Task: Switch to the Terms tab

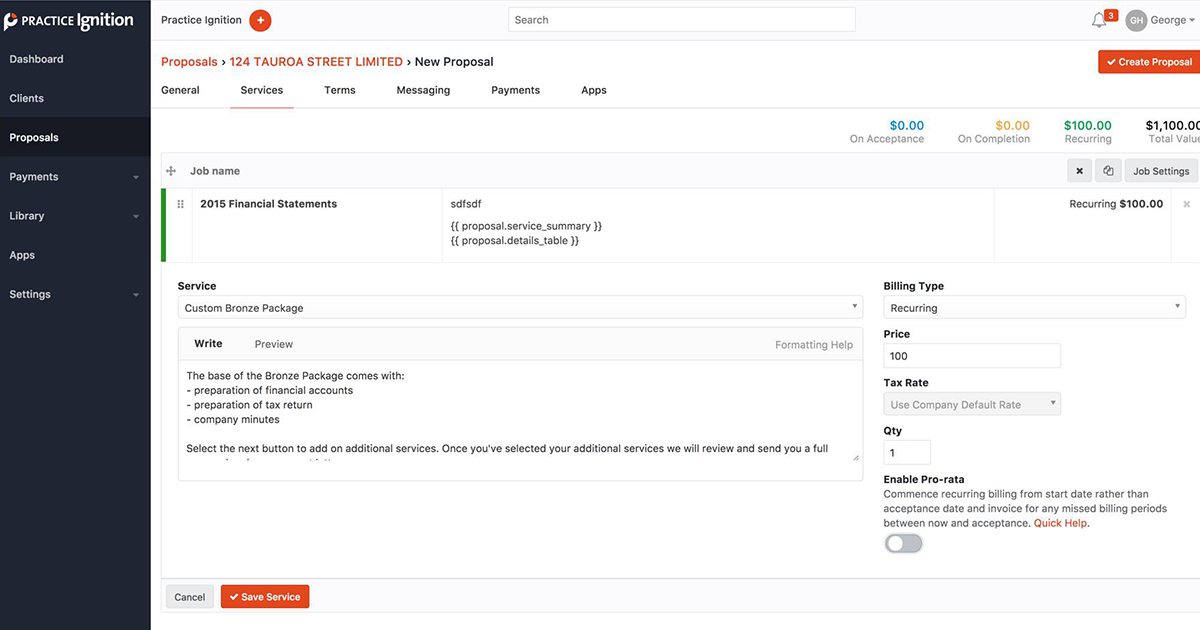Action: [340, 90]
